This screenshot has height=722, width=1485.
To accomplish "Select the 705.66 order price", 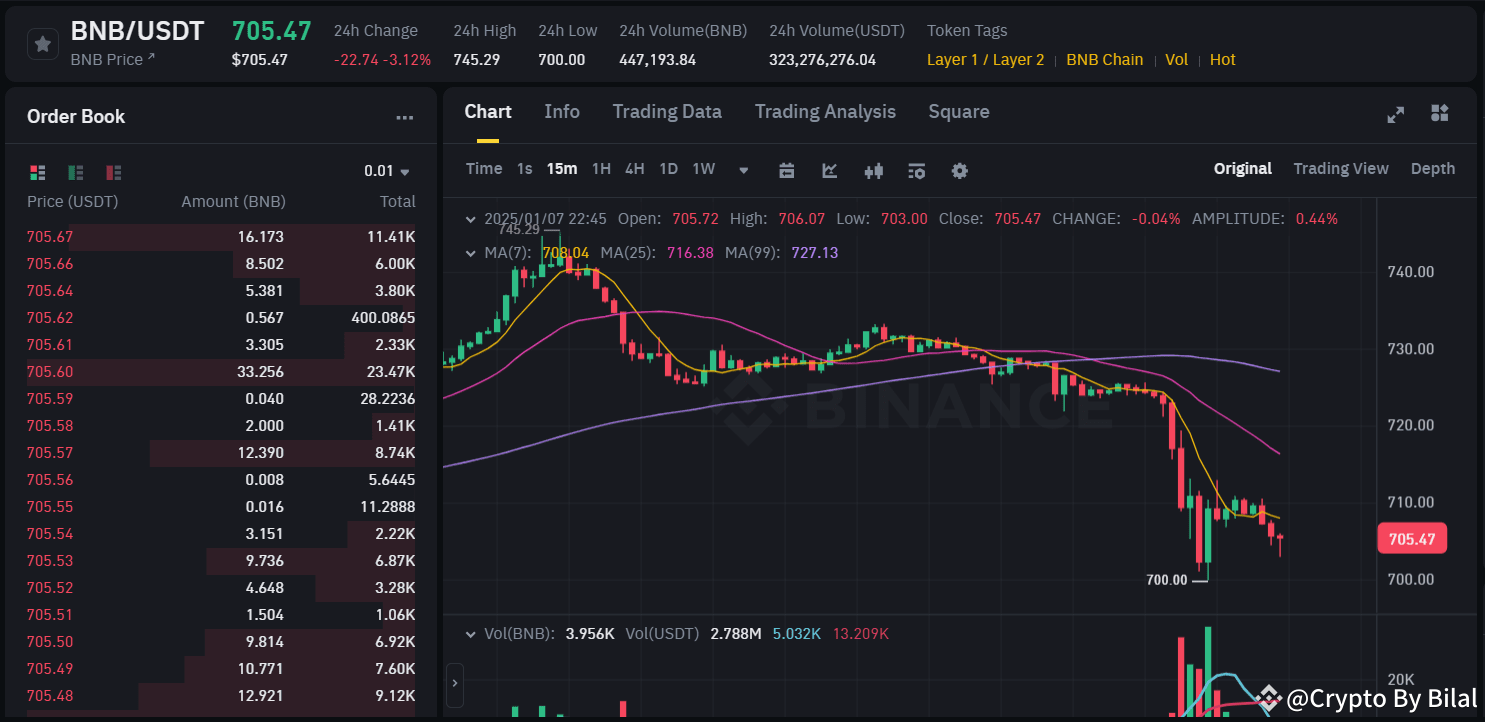I will click(x=50, y=264).
